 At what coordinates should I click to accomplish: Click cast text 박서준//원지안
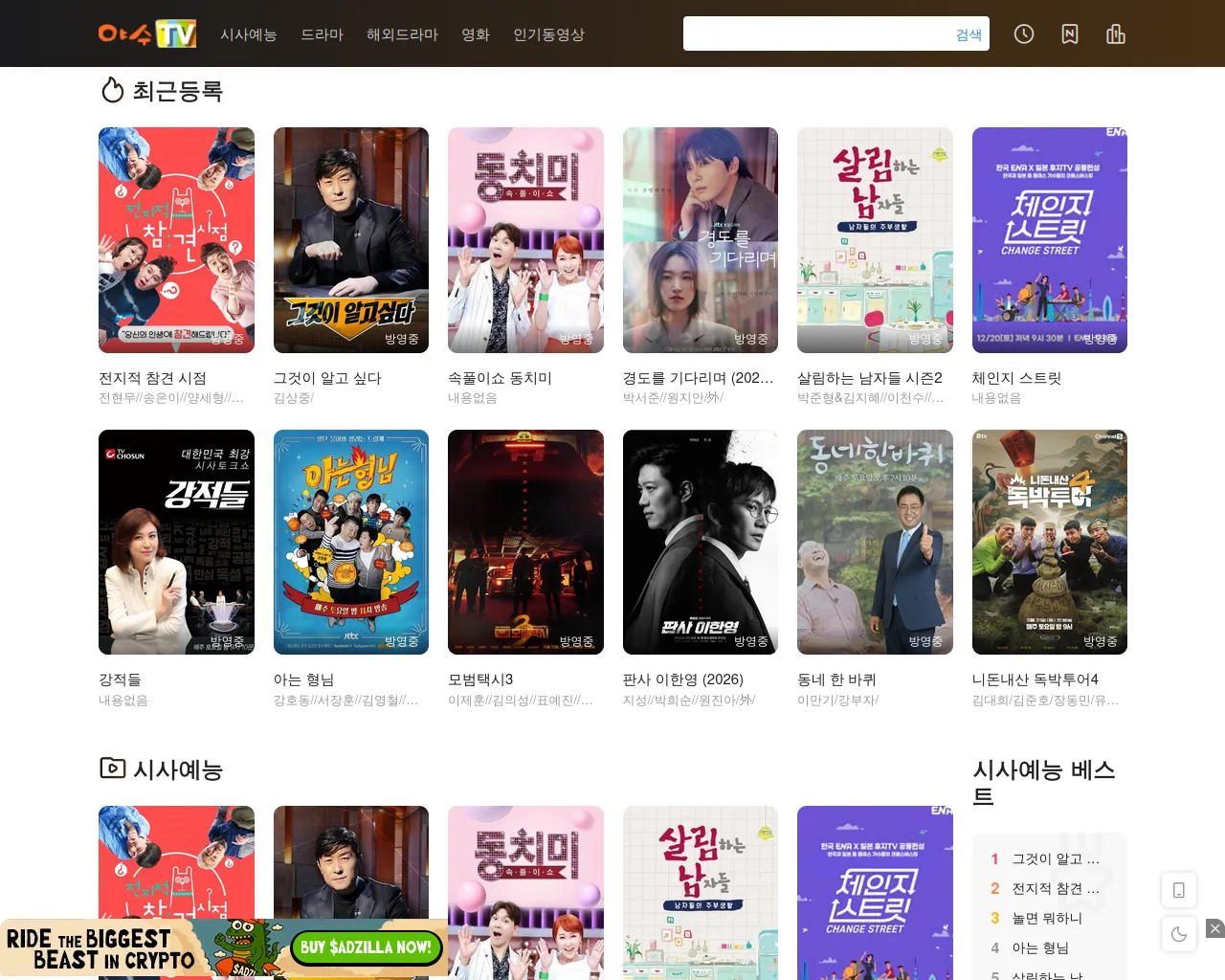click(674, 398)
